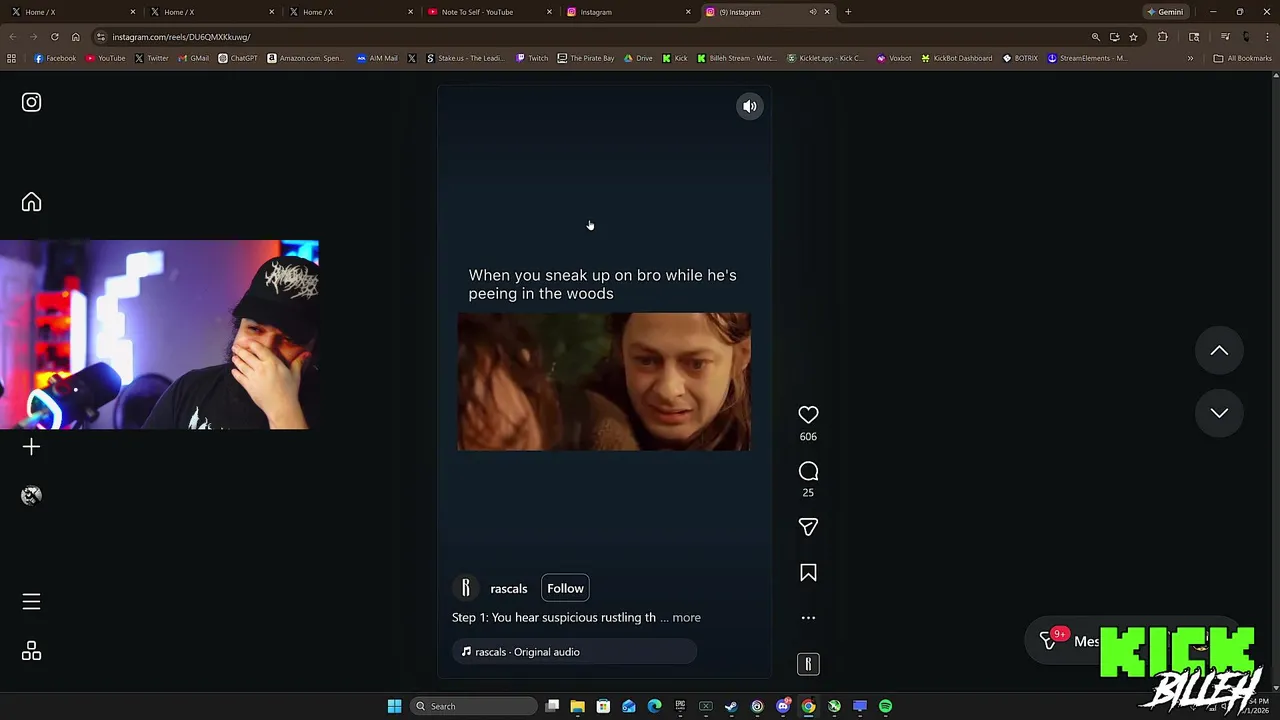Click the rascals profile picture
The height and width of the screenshot is (720, 1280).
465,588
